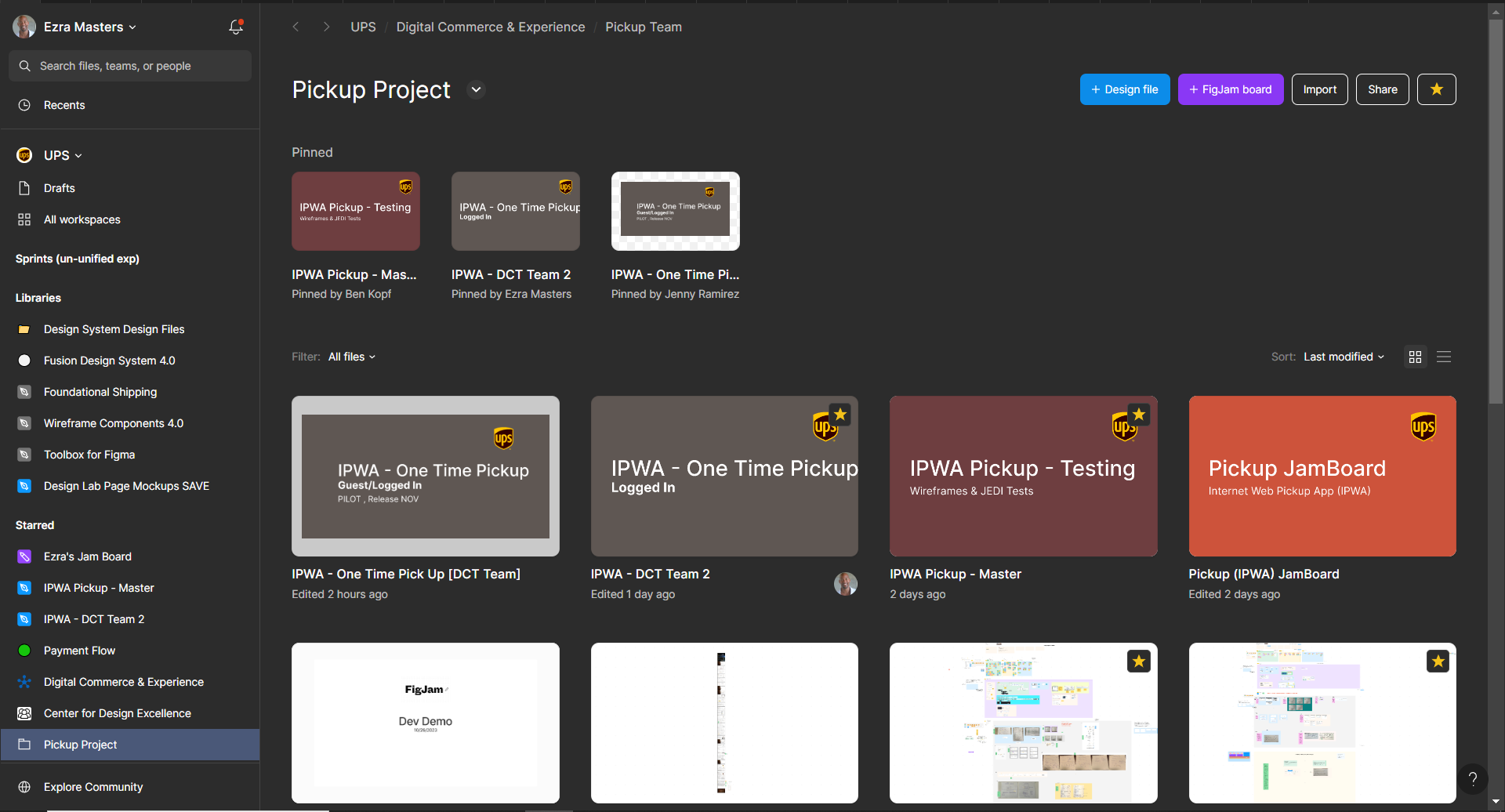The height and width of the screenshot is (812, 1505).
Task: Open starred IPWA Pickup - Master
Action: coord(130,588)
